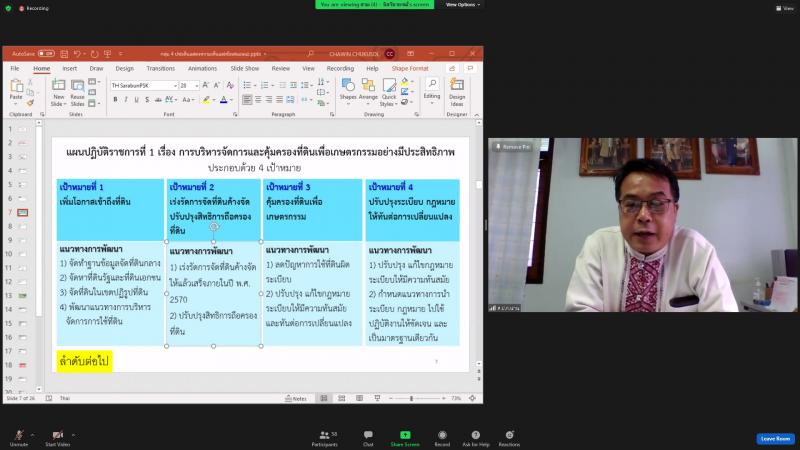This screenshot has height=450, width=800.
Task: Start slide show from status bar icon
Action: 377,398
